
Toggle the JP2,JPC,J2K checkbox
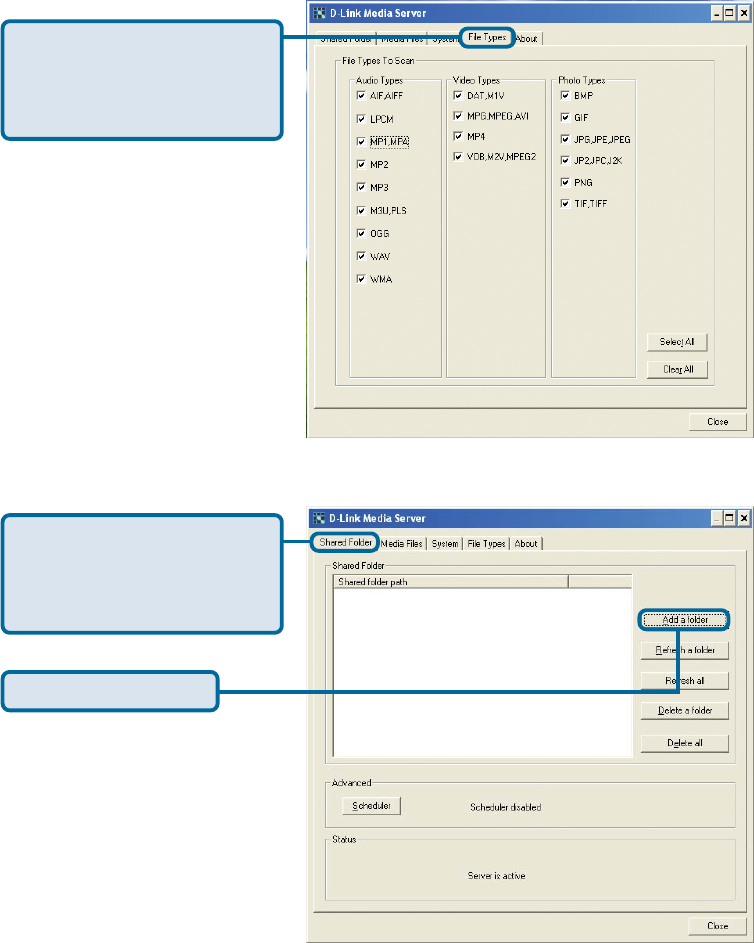(x=565, y=161)
